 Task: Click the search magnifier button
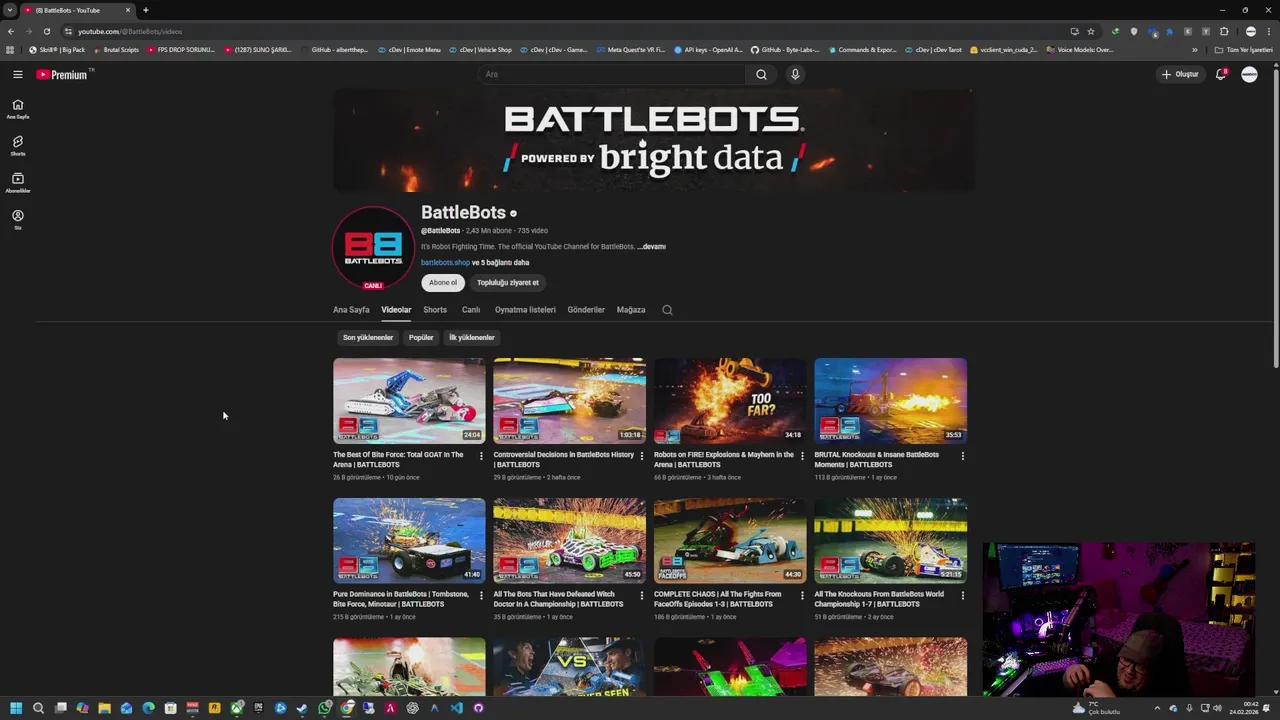(x=761, y=74)
